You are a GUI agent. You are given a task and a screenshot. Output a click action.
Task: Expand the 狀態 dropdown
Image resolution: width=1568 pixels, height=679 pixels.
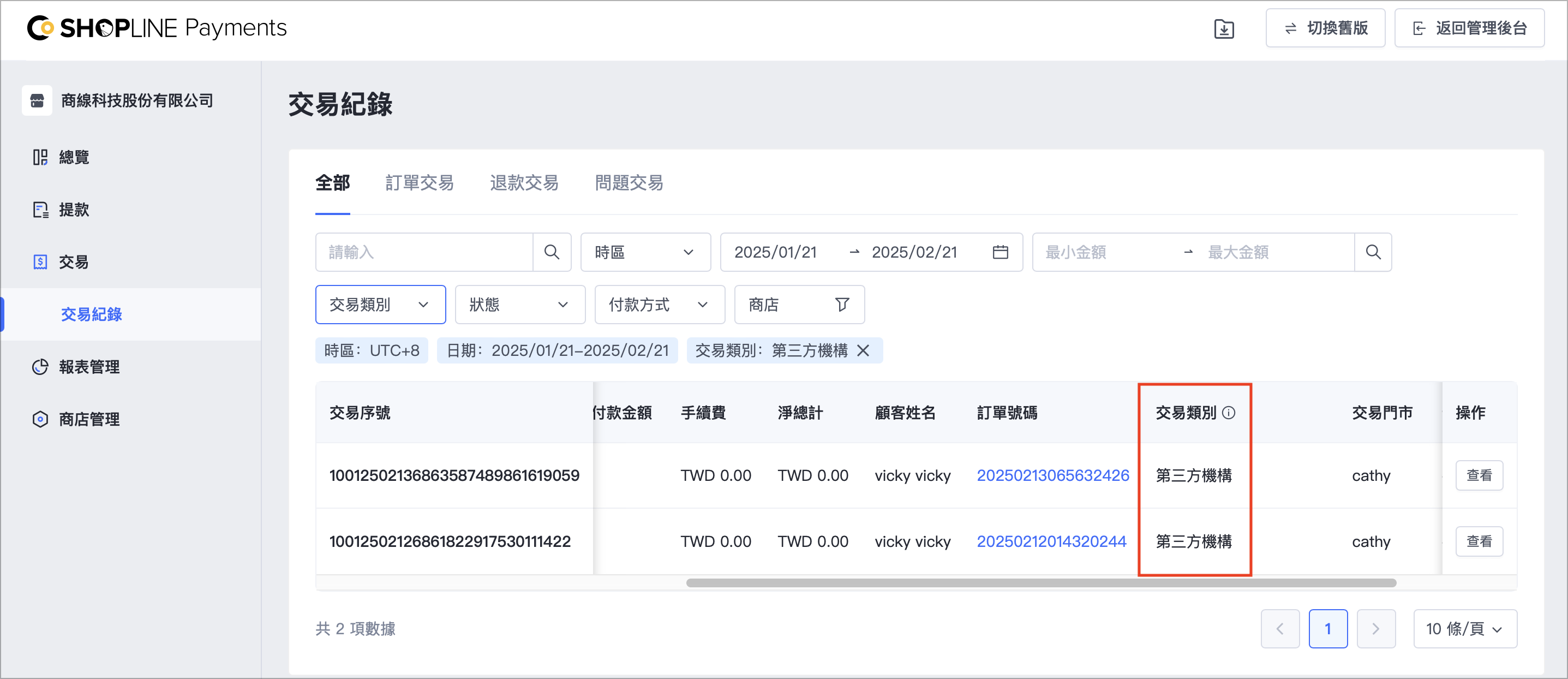pyautogui.click(x=520, y=305)
